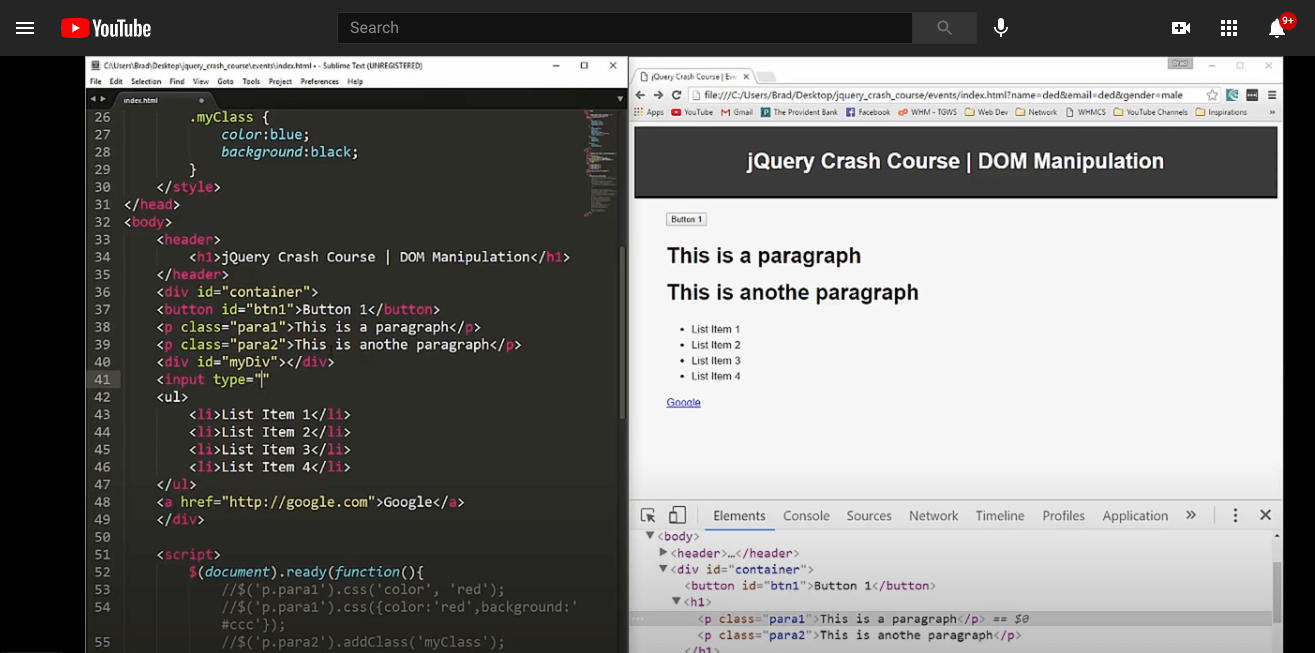The width and height of the screenshot is (1315, 653).
Task: Open the create video camera icon
Action: pyautogui.click(x=1181, y=28)
